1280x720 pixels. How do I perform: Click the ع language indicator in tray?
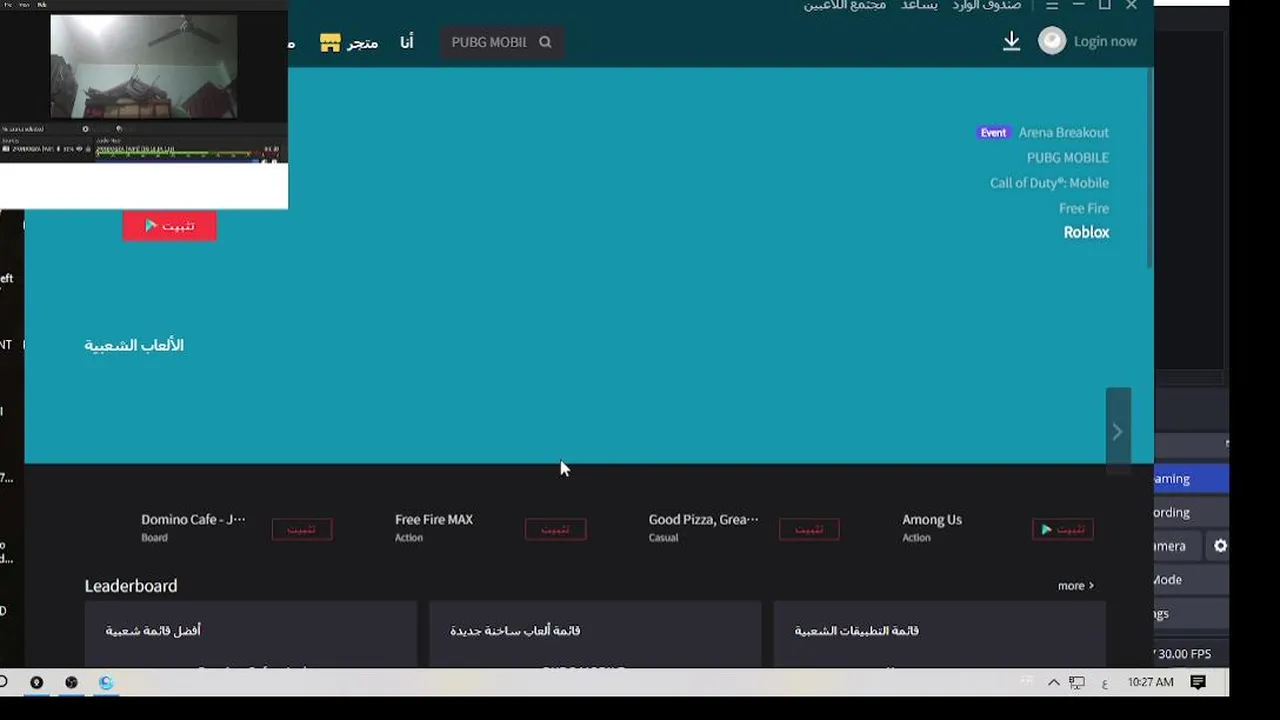[x=1104, y=683]
